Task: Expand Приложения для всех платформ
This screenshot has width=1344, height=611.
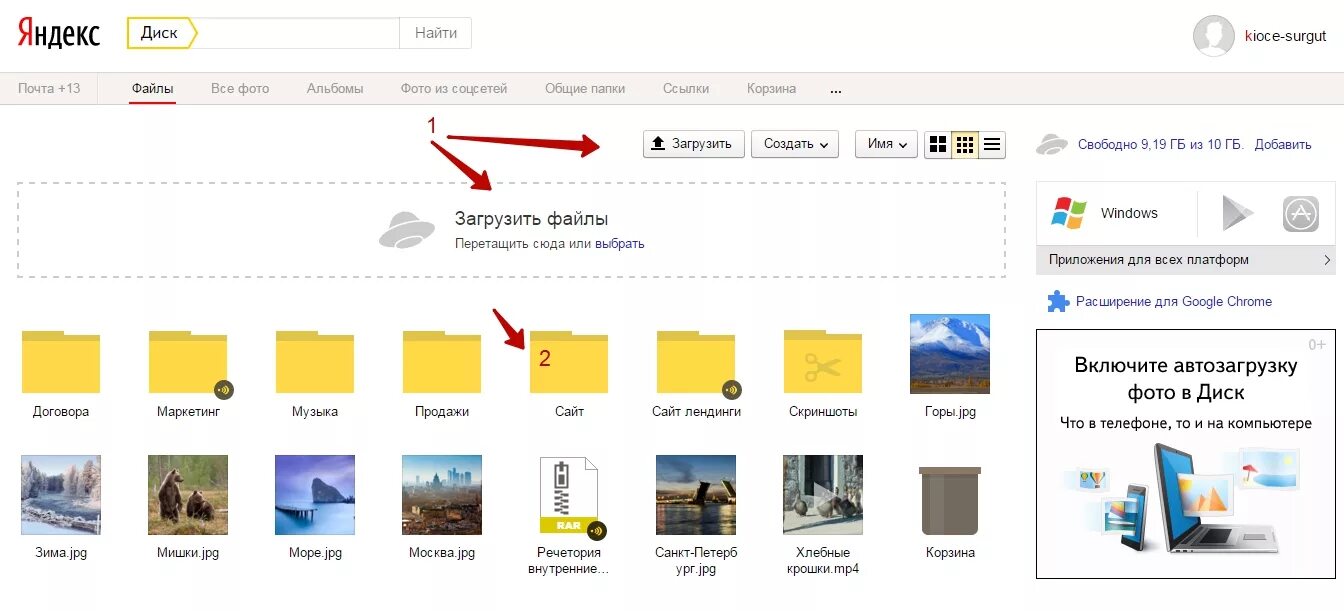Action: coord(1185,260)
